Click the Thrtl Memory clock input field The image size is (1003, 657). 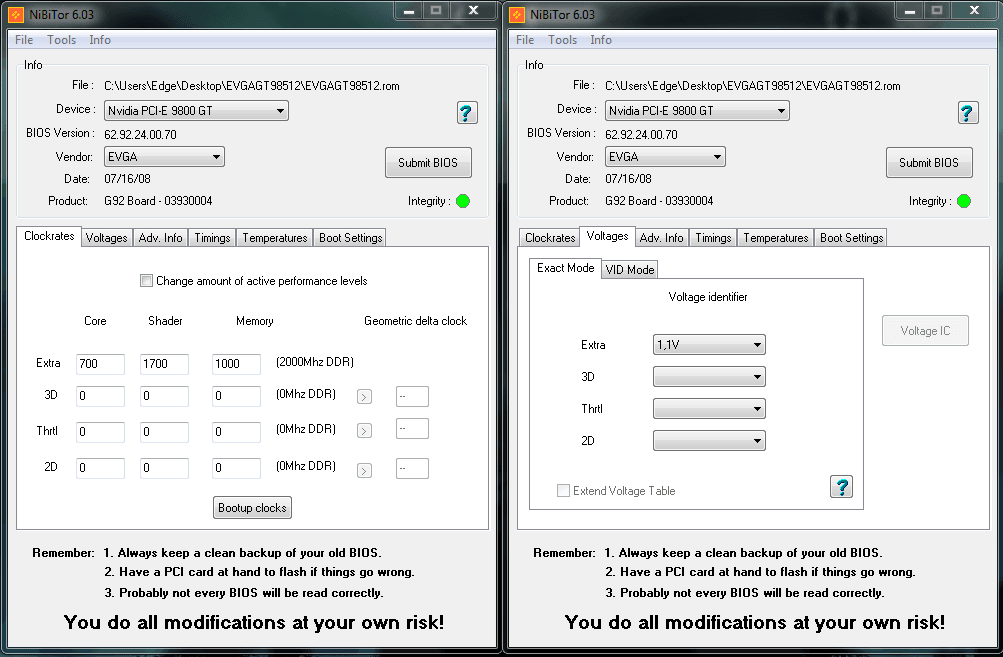click(x=236, y=432)
